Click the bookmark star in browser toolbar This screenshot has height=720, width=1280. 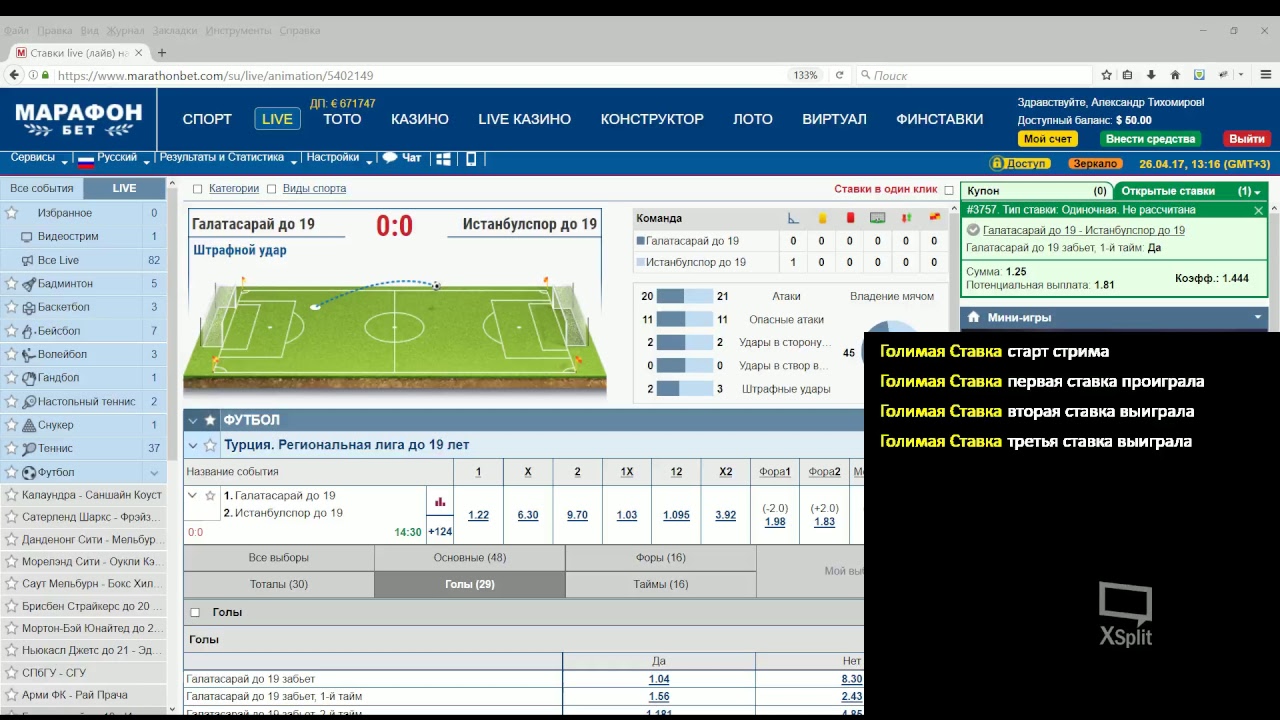pyautogui.click(x=1106, y=75)
